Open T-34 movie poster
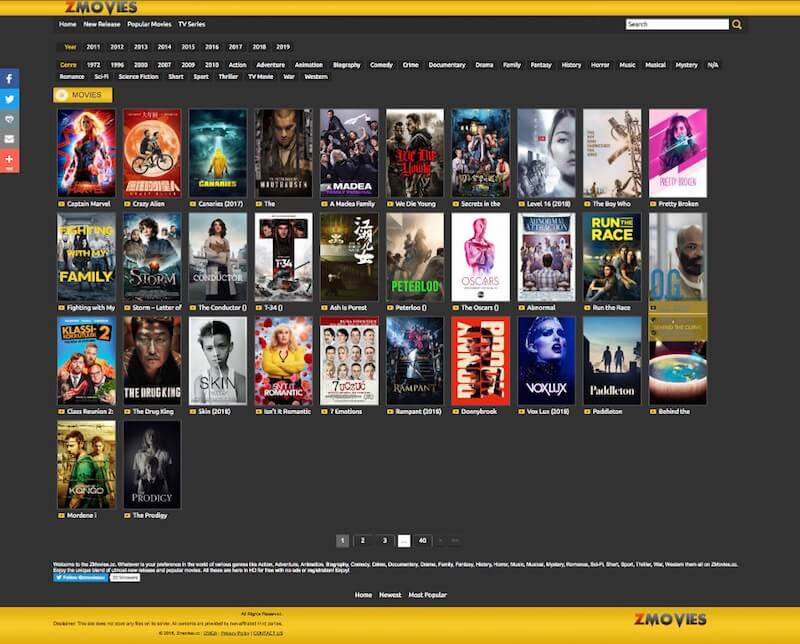This screenshot has height=644, width=800. (284, 257)
